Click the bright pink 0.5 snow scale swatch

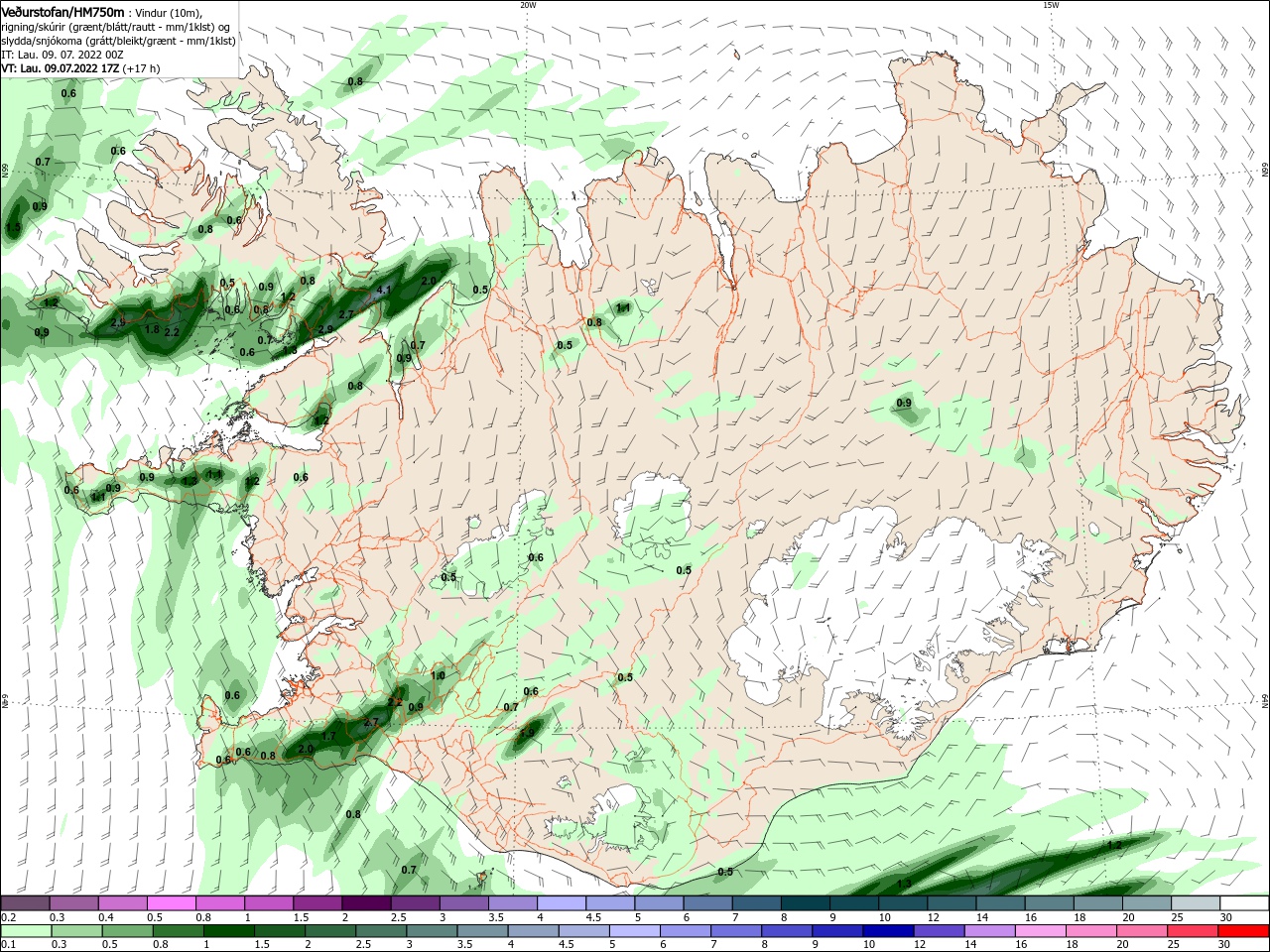click(171, 902)
